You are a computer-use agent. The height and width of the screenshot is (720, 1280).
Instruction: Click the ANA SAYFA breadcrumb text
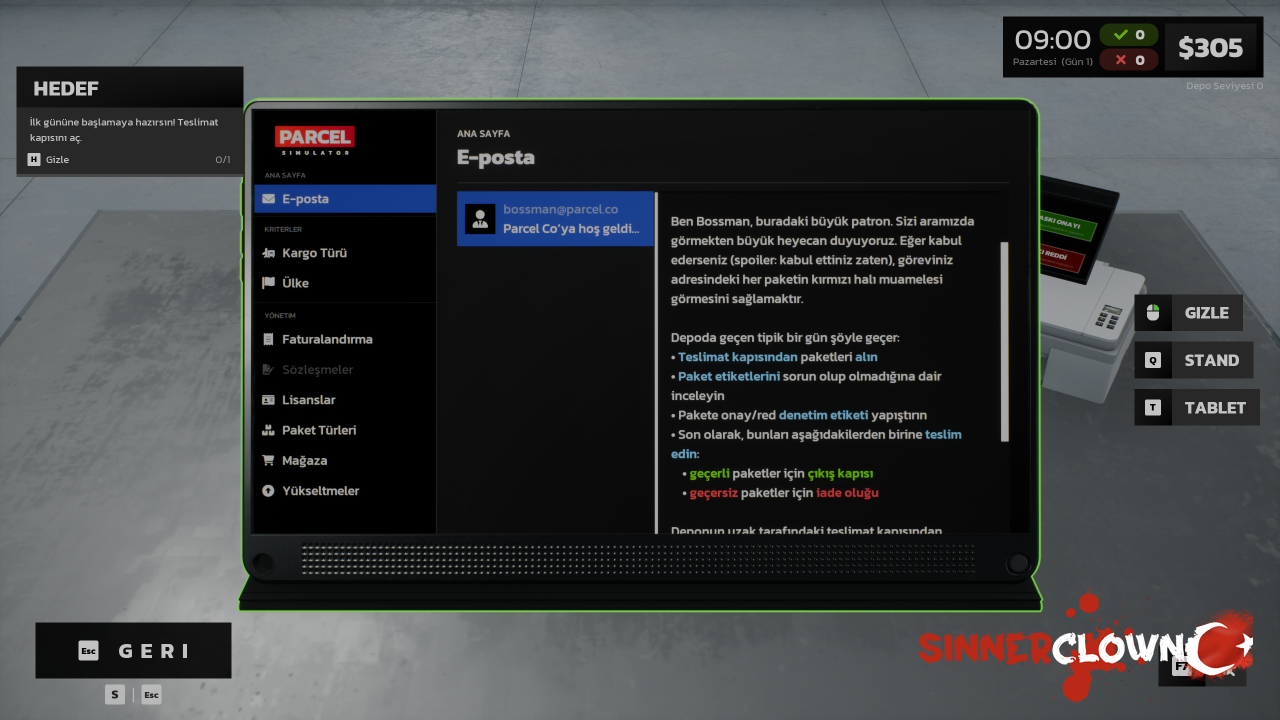tap(484, 134)
